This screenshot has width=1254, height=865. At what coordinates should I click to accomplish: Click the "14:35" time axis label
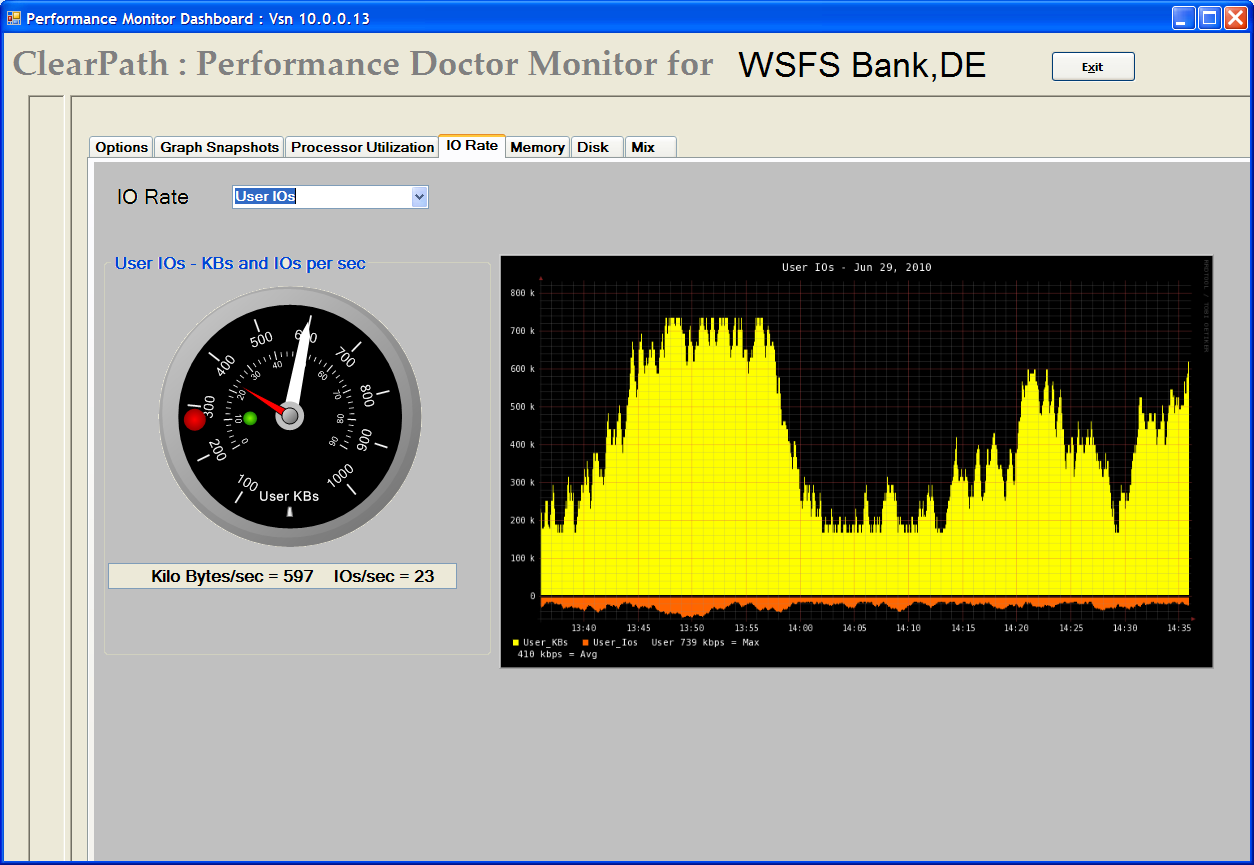click(x=1178, y=628)
